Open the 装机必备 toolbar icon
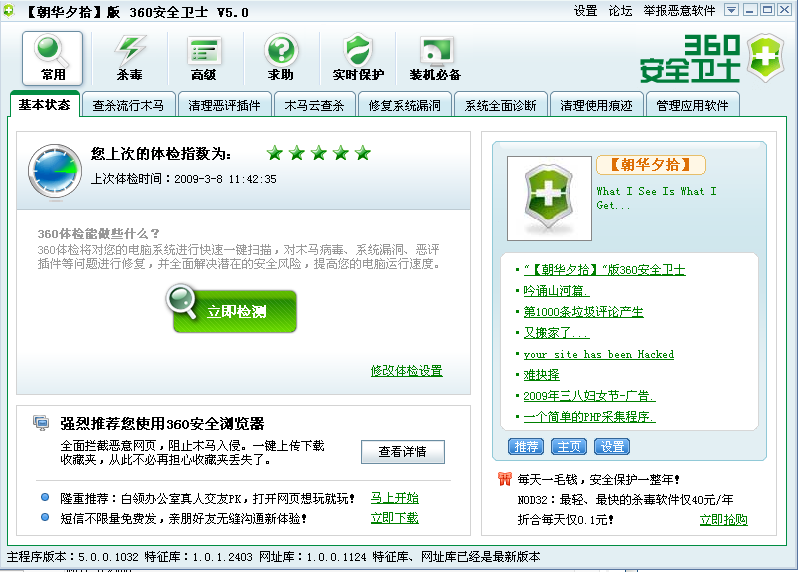Image resolution: width=798 pixels, height=572 pixels. pos(435,58)
